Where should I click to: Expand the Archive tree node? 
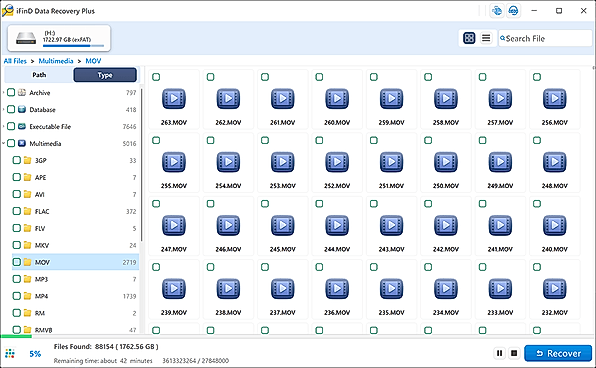(x=3, y=92)
